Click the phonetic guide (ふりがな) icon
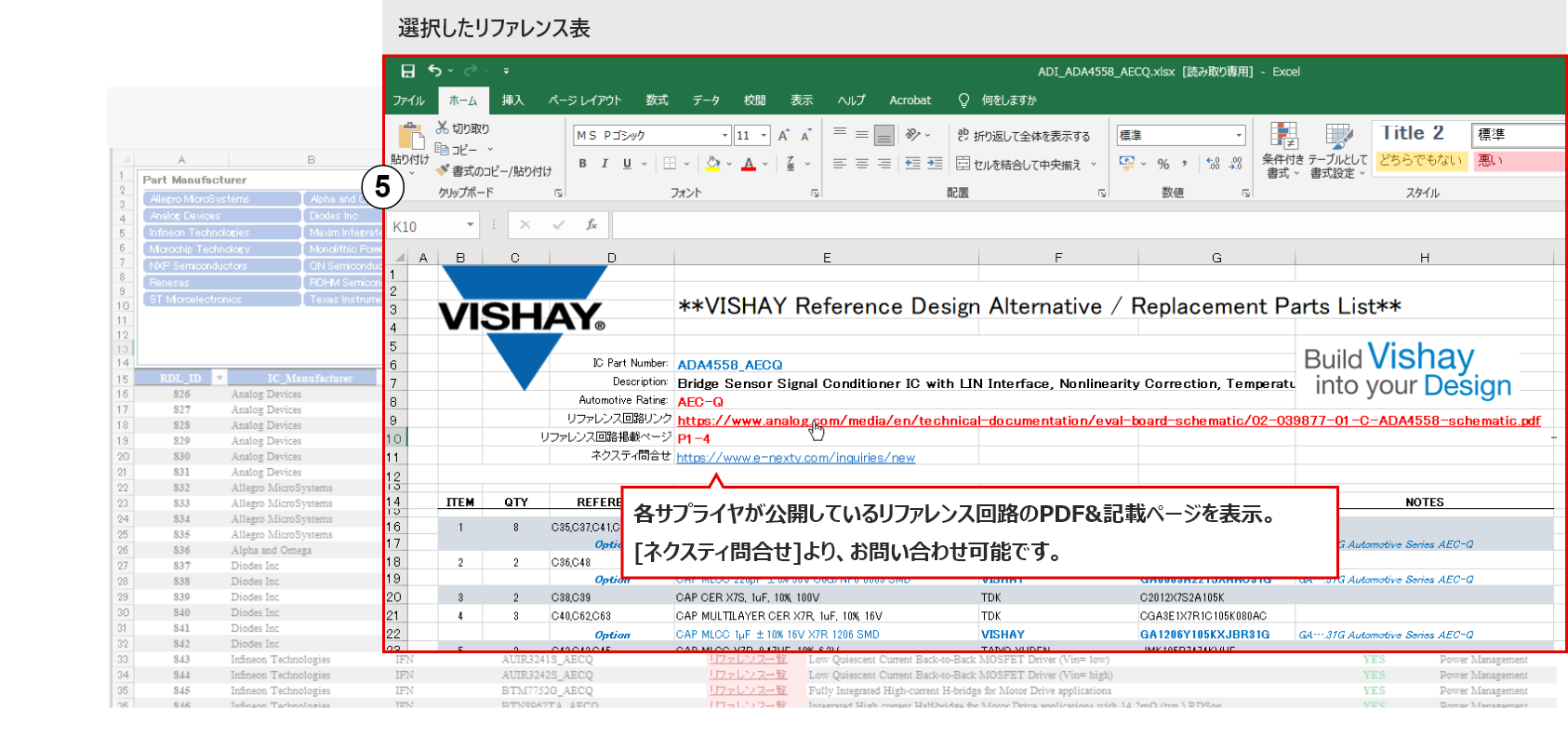 coord(791,164)
